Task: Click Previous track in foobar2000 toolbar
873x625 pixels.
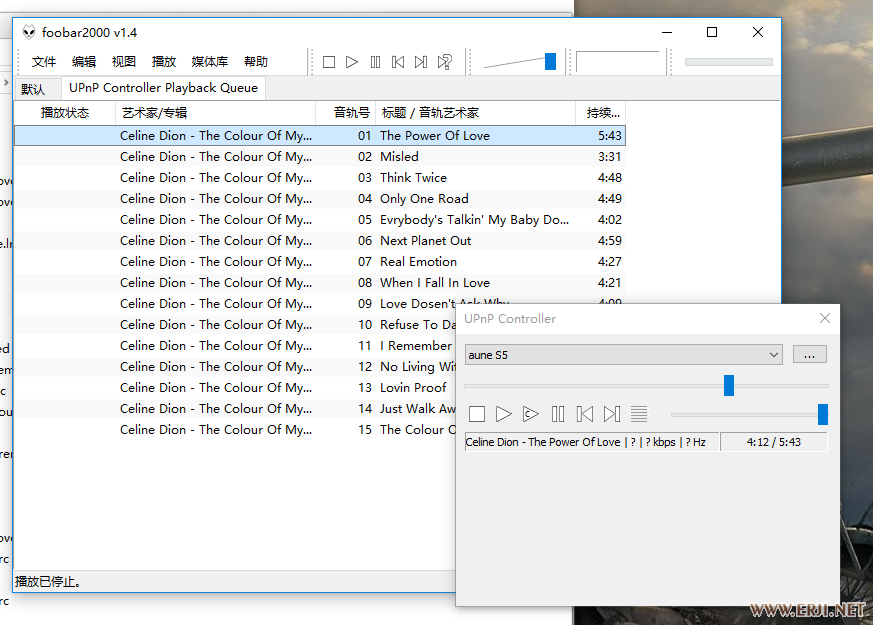Action: pyautogui.click(x=398, y=62)
